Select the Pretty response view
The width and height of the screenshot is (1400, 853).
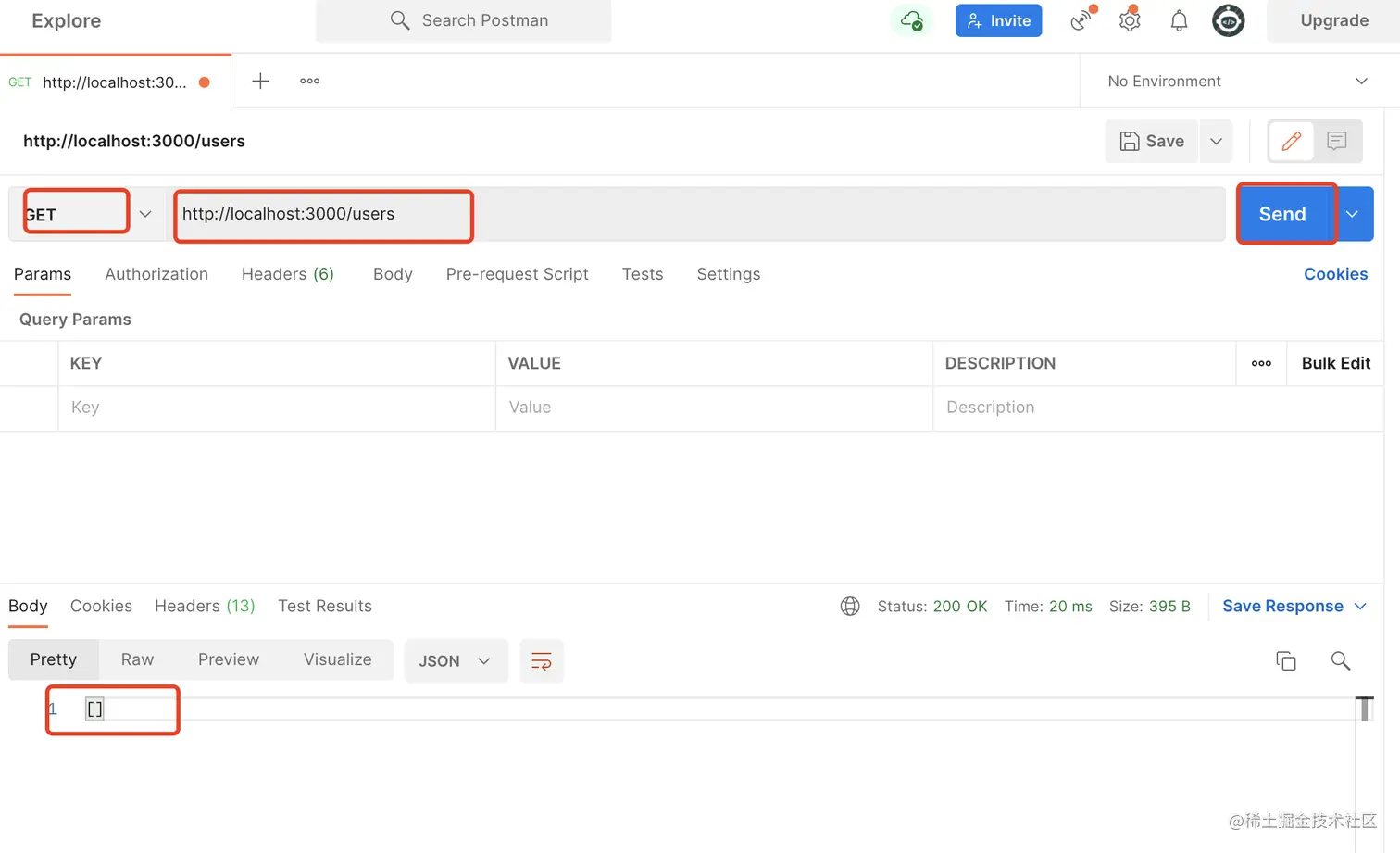54,659
